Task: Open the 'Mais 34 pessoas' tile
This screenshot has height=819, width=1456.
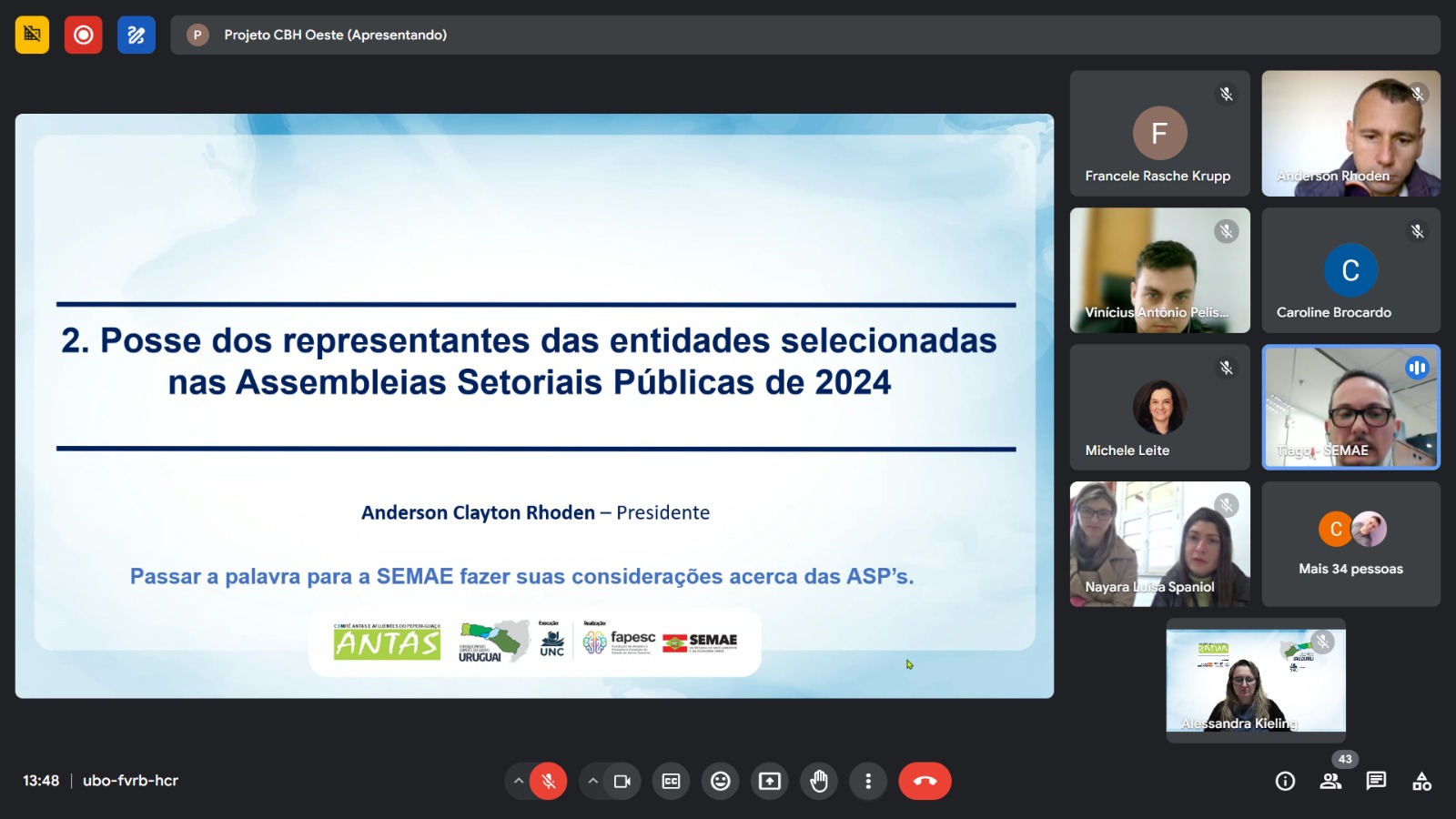Action: click(1350, 544)
